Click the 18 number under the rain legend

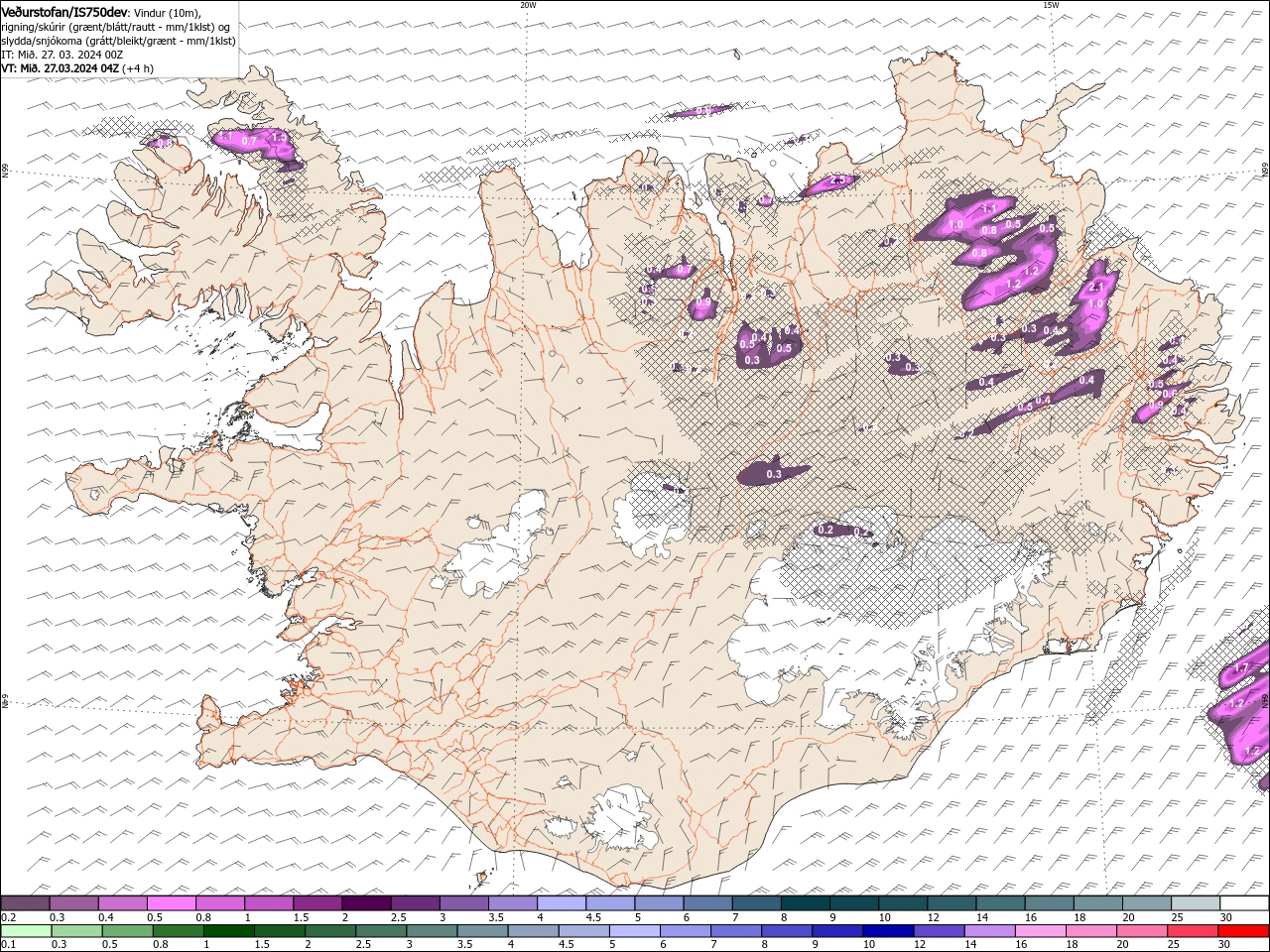coord(1073,945)
